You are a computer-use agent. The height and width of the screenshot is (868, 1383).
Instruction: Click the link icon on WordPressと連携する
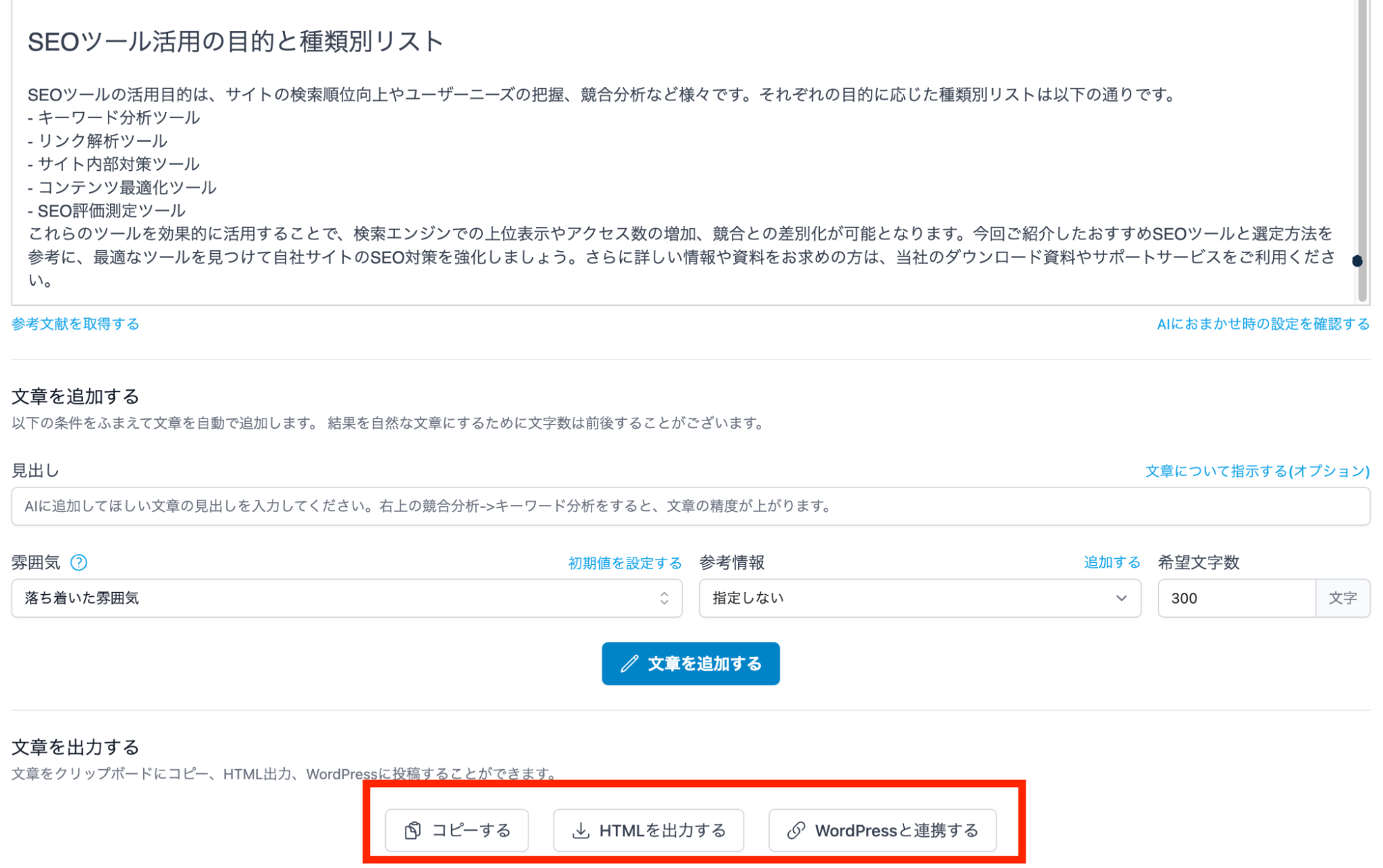point(796,830)
